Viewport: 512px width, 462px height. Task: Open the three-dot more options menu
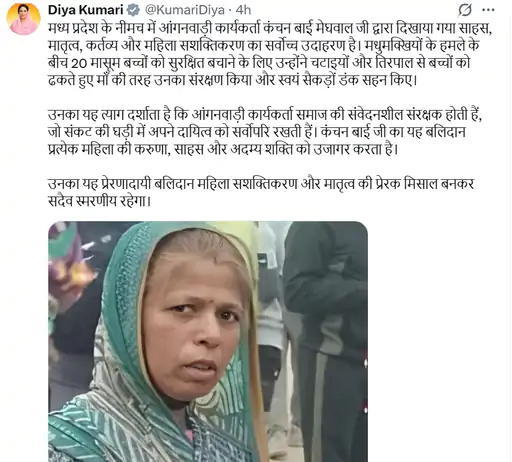(488, 10)
